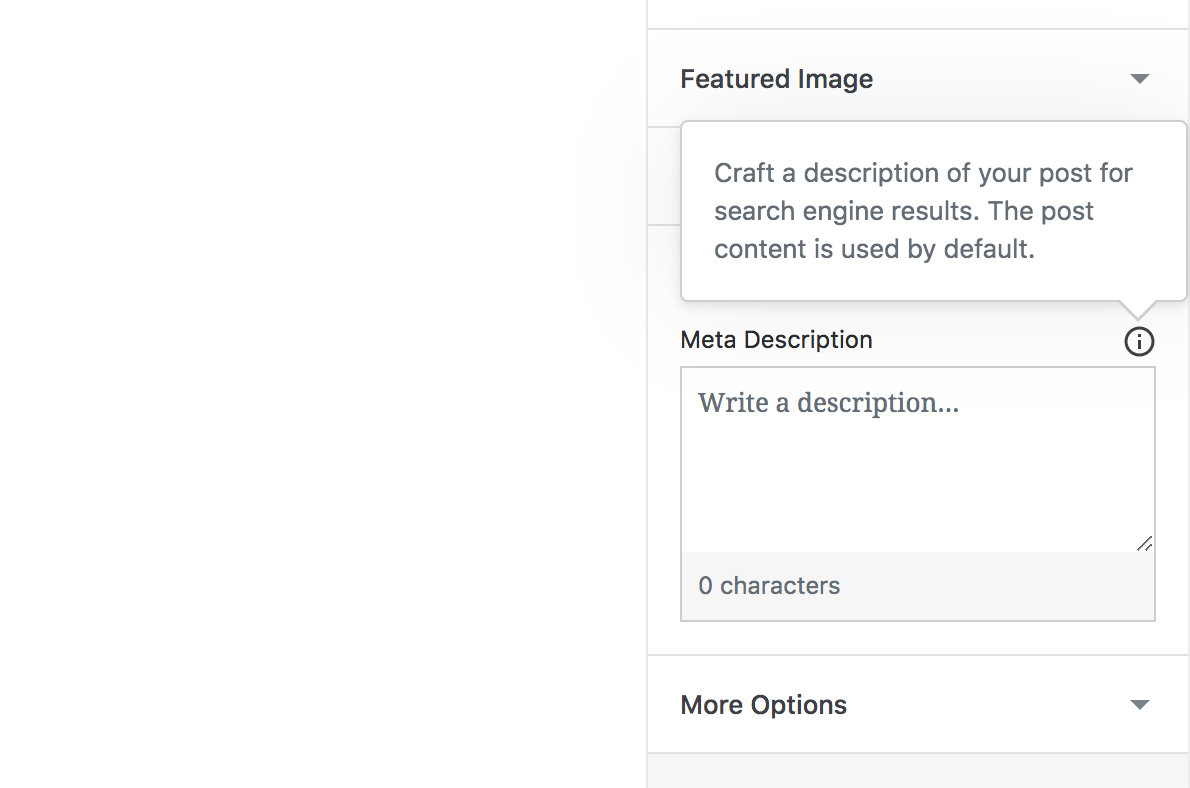This screenshot has height=788, width=1190.
Task: Click the sidebar panel strip above Featured Image
Action: pyautogui.click(x=917, y=14)
